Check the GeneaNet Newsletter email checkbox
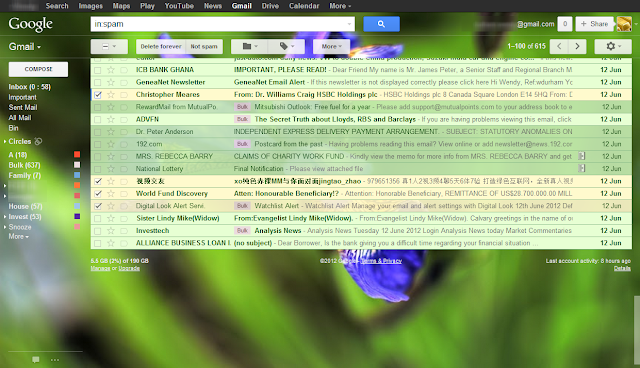Viewport: 640px width, 368px height. click(x=98, y=82)
